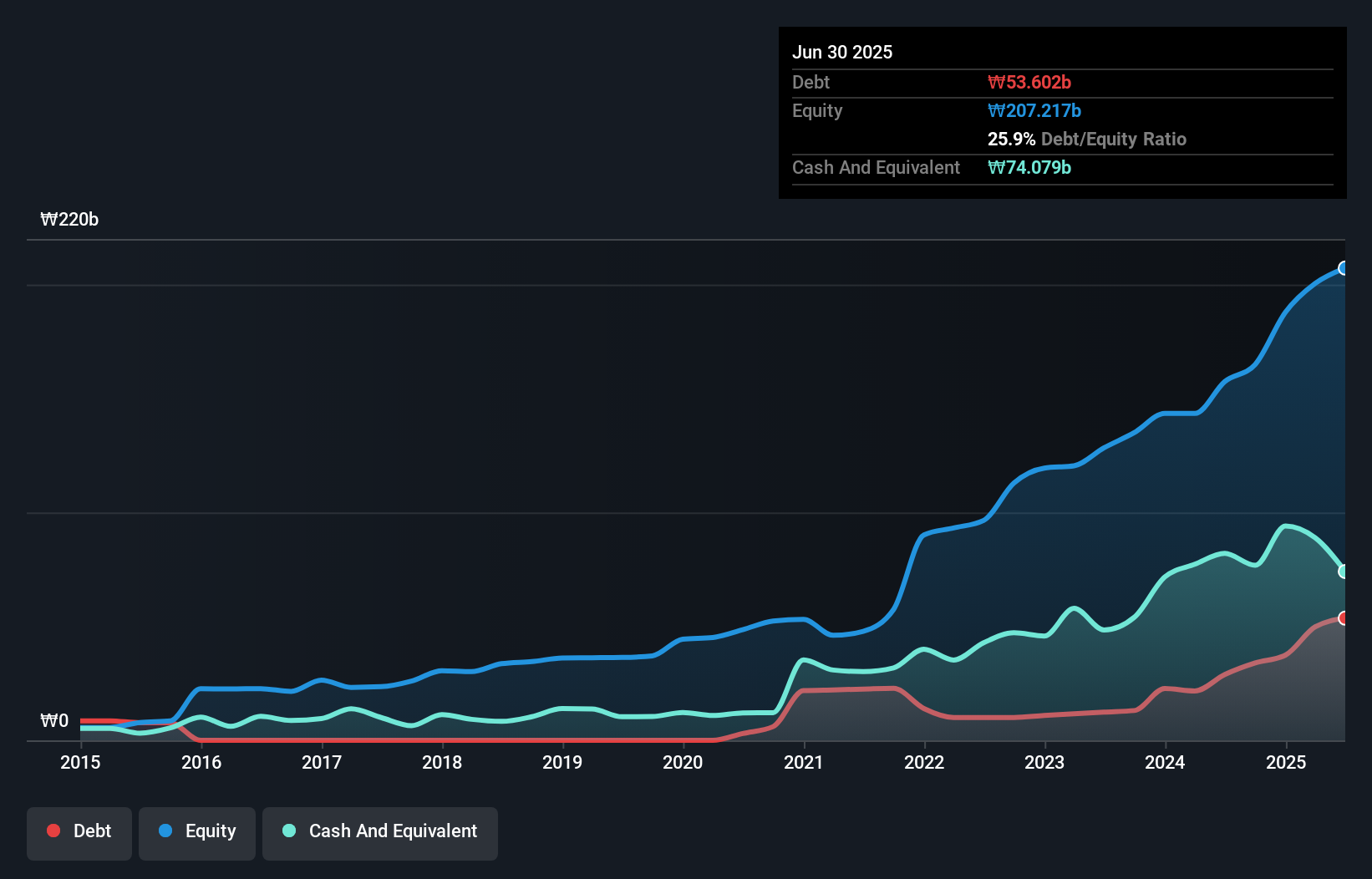
Task: Click the teal Cash legend dot
Action: click(289, 831)
